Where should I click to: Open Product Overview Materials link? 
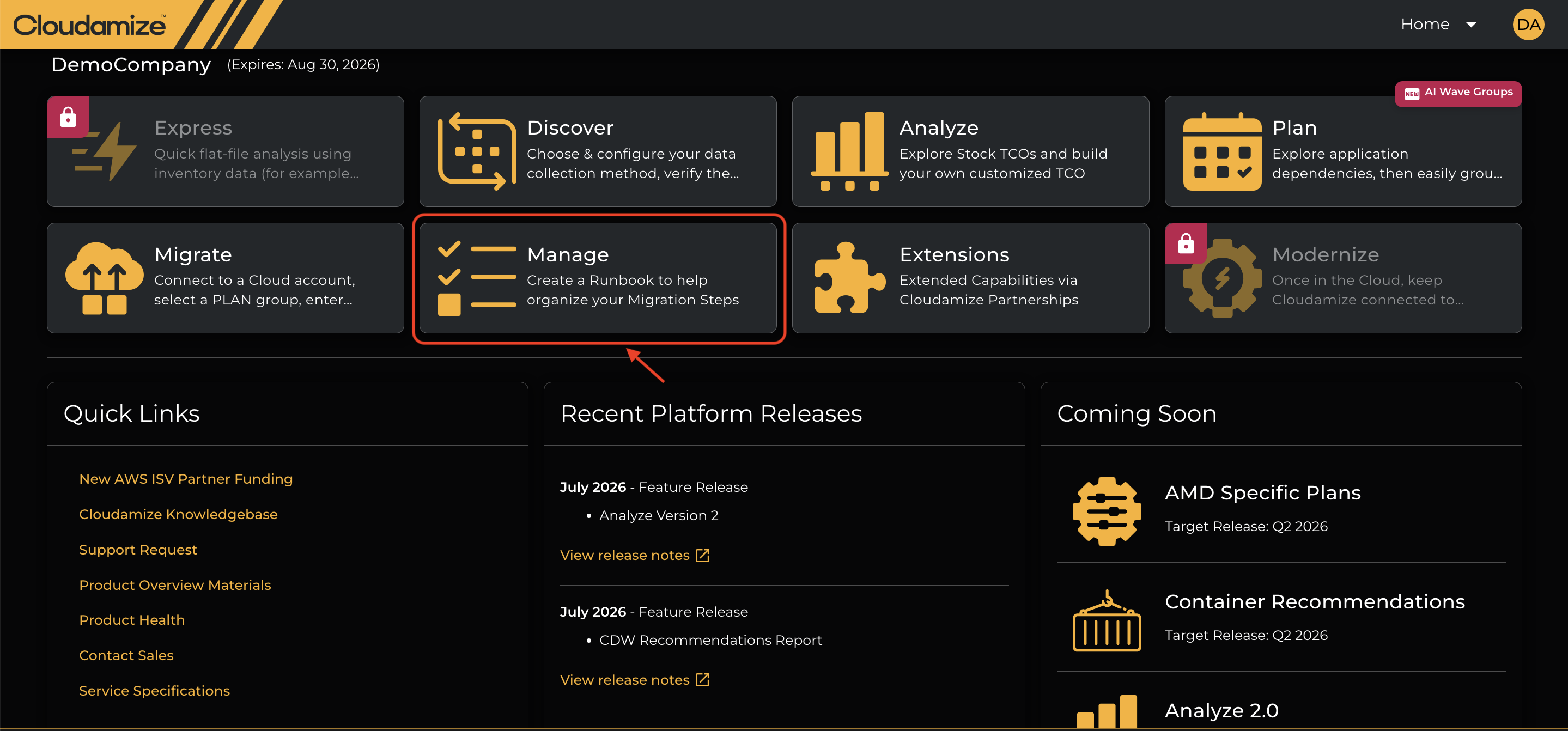click(x=175, y=585)
